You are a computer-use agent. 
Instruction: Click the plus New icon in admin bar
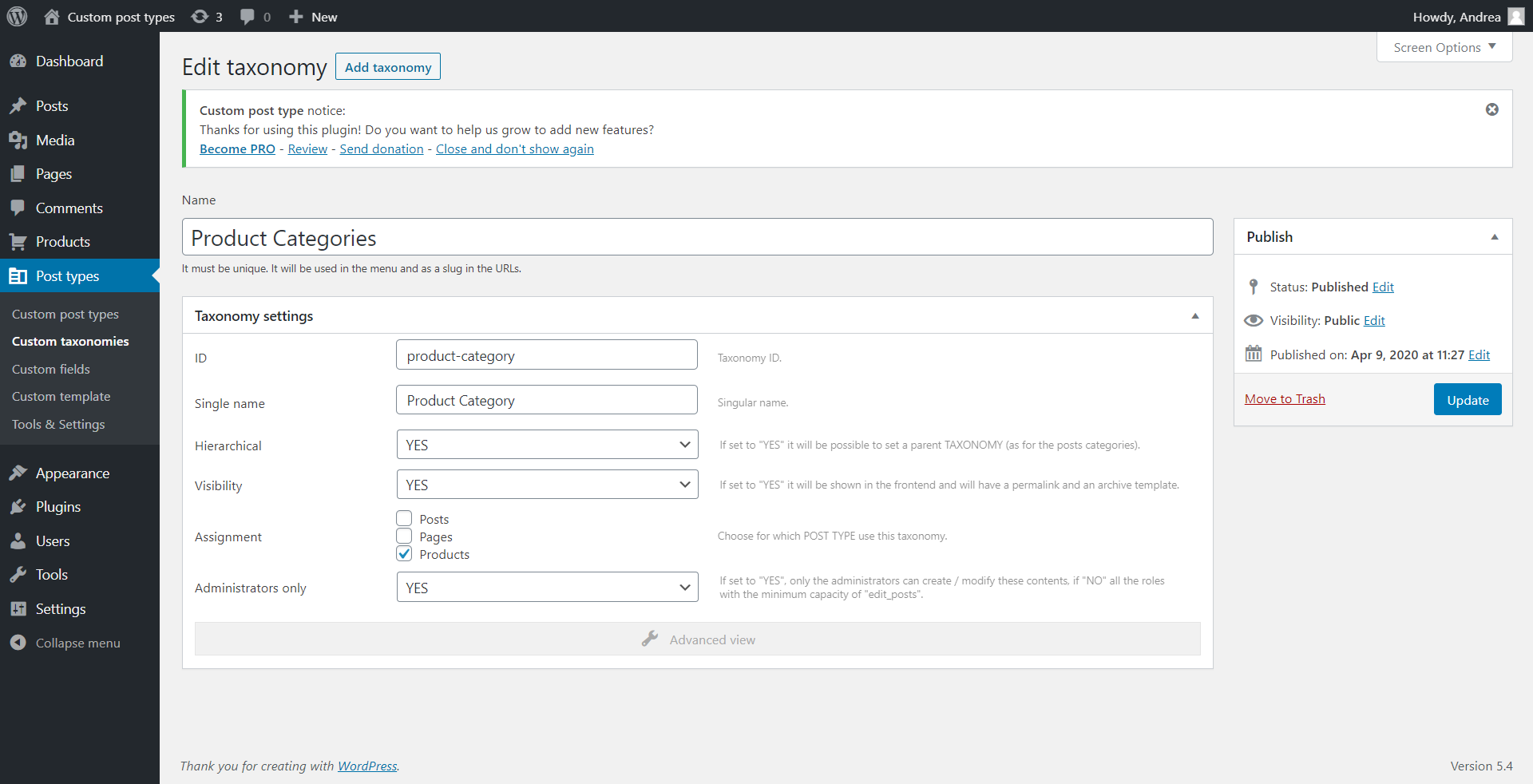296,16
